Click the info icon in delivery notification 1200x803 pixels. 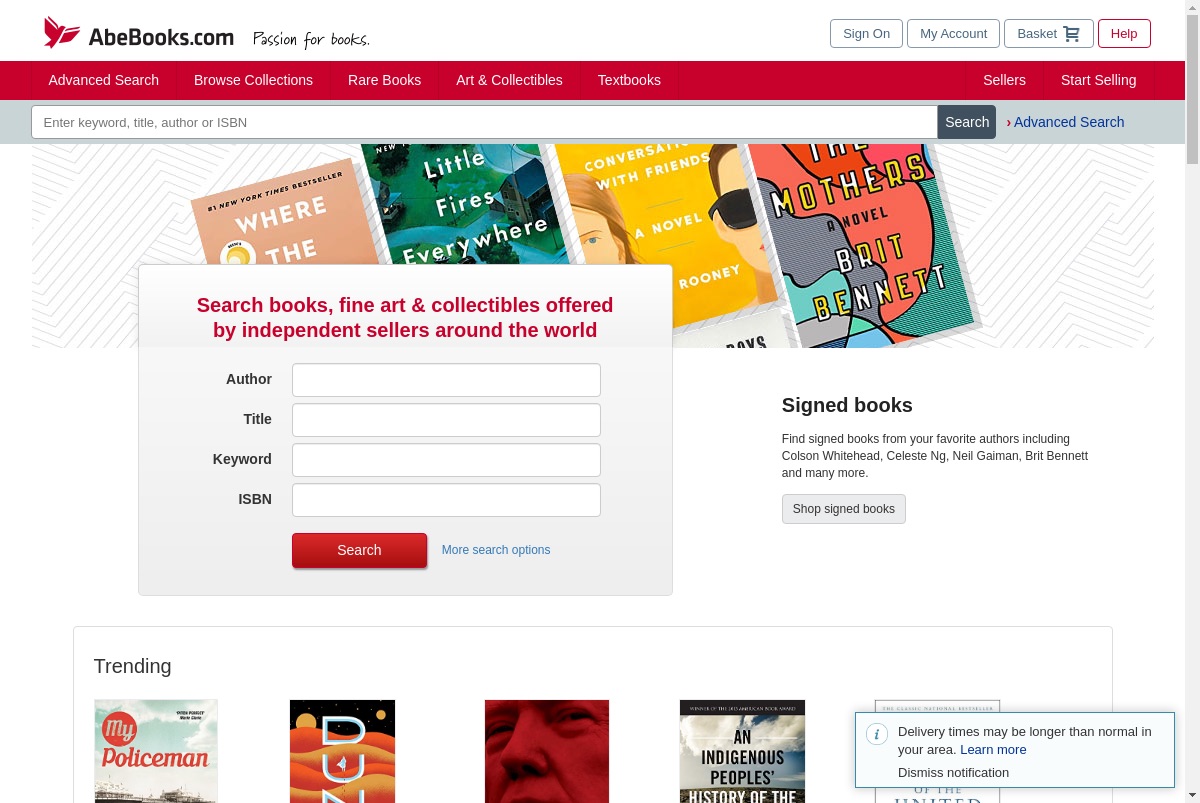pyautogui.click(x=877, y=734)
